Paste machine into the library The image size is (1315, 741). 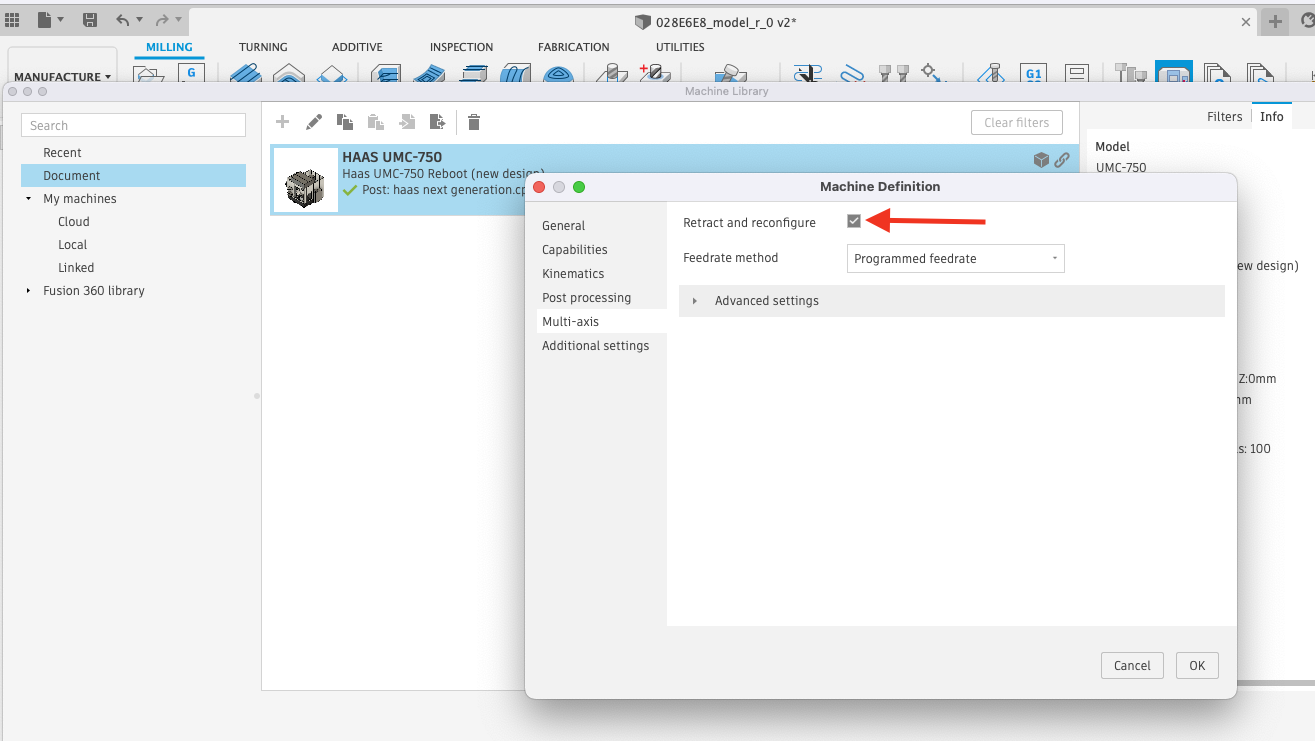pyautogui.click(x=376, y=122)
